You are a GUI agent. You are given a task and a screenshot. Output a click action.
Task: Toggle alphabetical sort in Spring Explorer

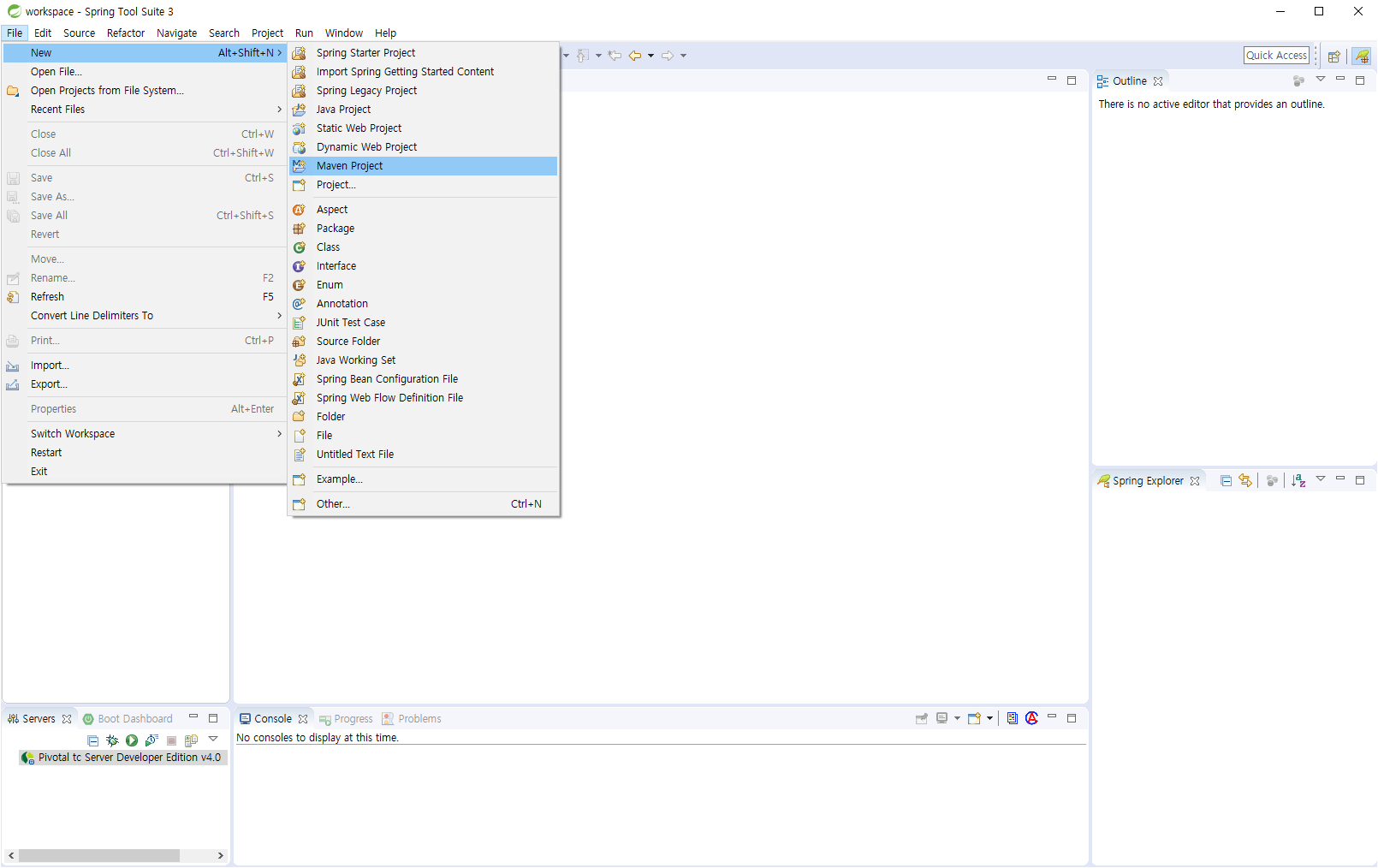coord(1298,481)
